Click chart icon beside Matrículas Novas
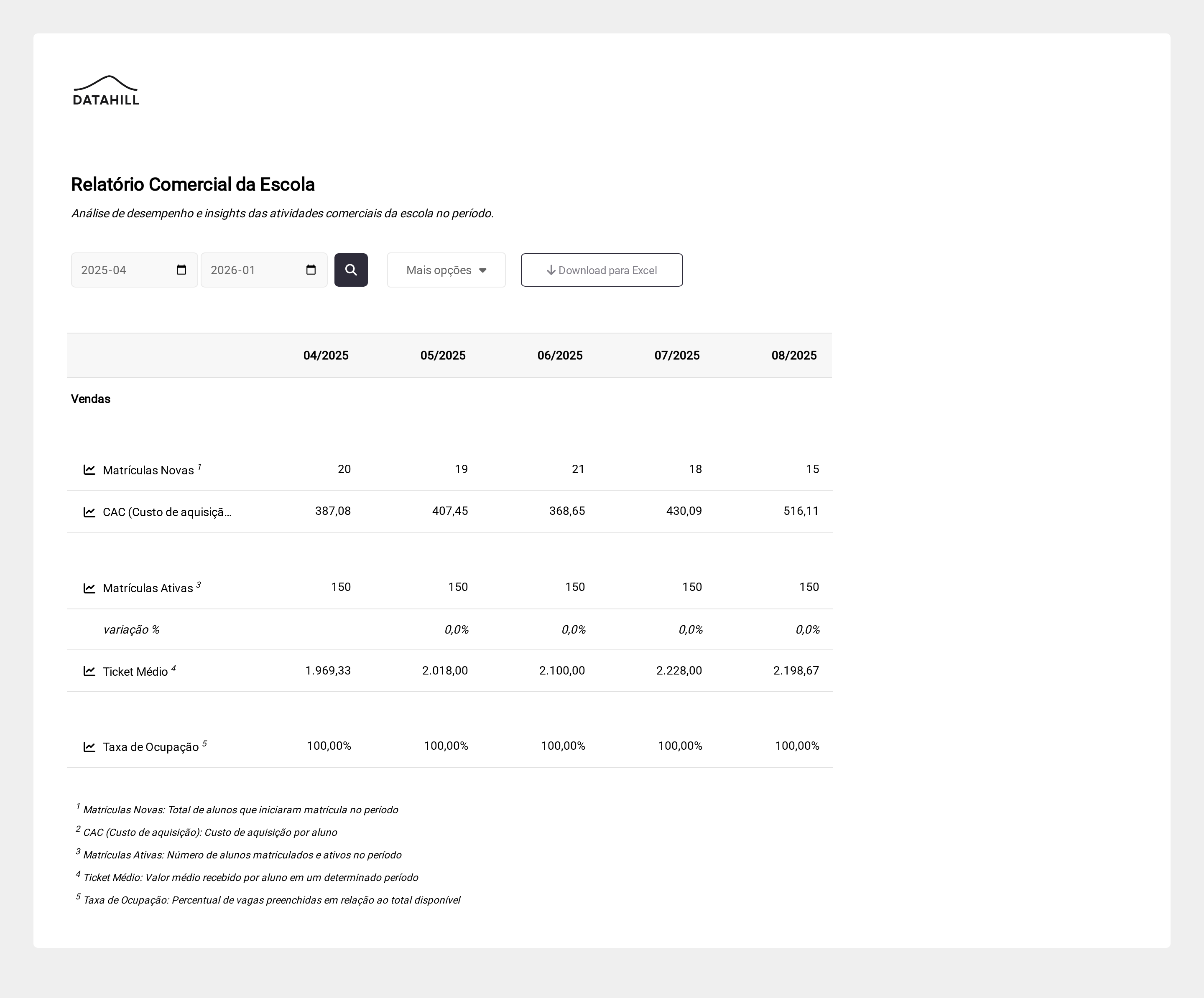Screen dimensions: 1204x998 click(89, 470)
